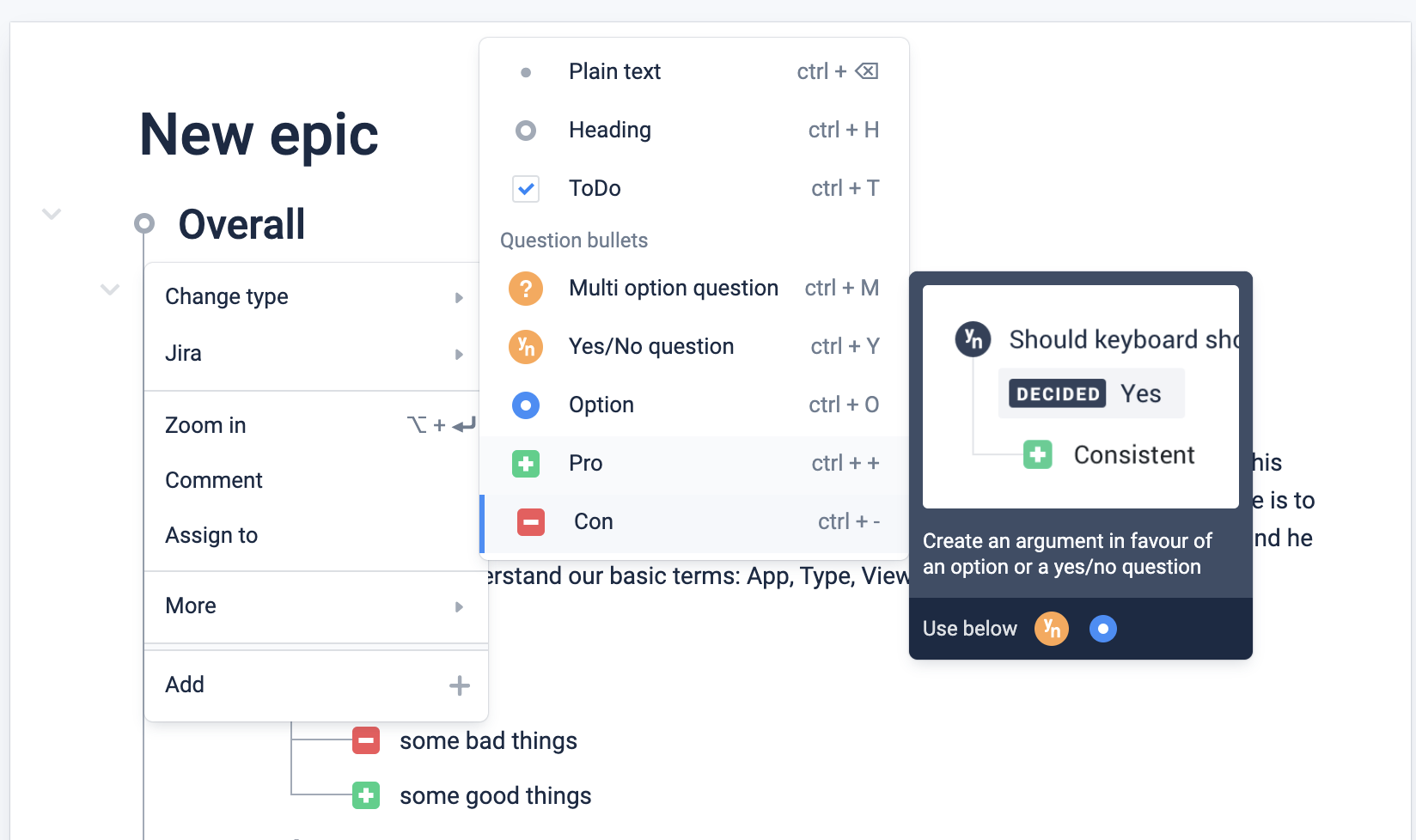This screenshot has width=1416, height=840.
Task: Select the blue Option radio bullet
Action: click(526, 405)
